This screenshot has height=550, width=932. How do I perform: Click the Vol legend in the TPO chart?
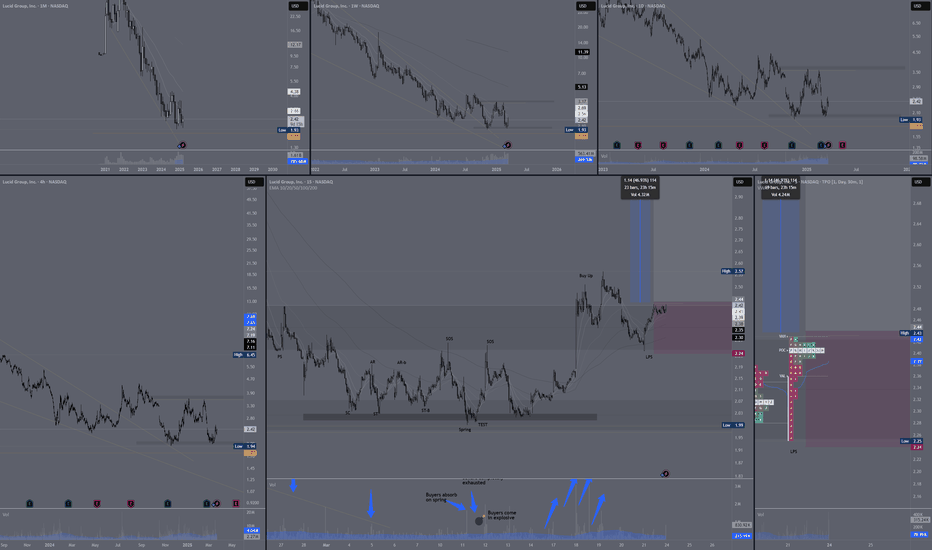click(760, 514)
